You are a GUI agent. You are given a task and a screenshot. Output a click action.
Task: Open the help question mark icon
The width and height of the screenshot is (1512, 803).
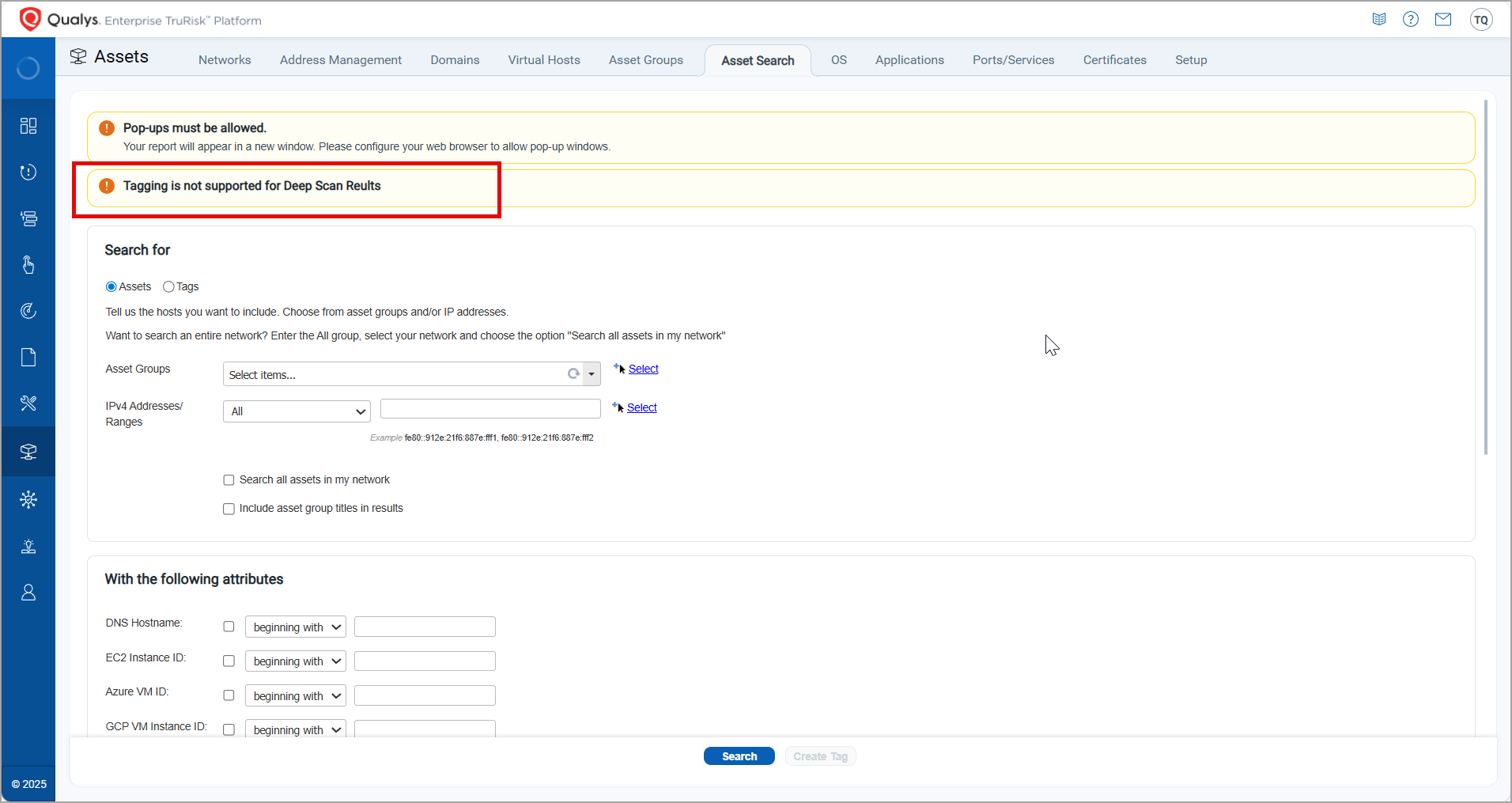pyautogui.click(x=1411, y=20)
